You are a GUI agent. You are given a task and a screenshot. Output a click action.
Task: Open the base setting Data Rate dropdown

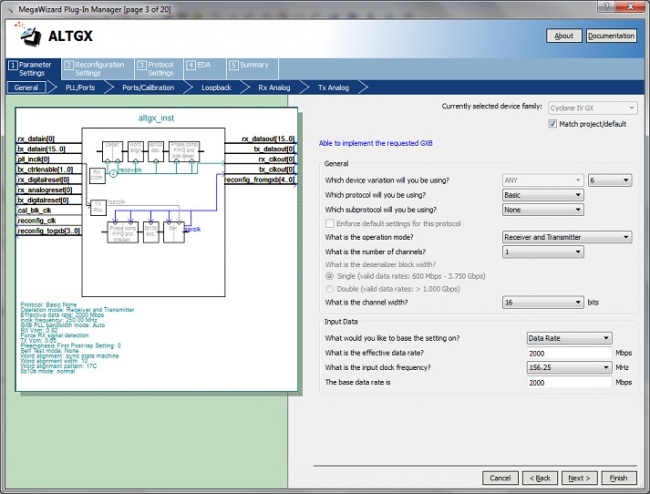(x=569, y=338)
